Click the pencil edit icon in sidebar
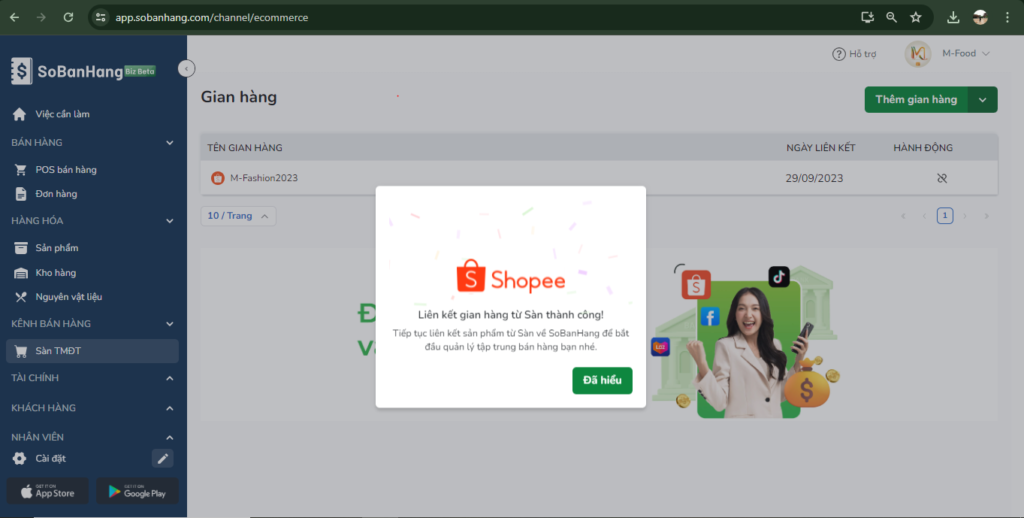The height and width of the screenshot is (518, 1024). [x=163, y=459]
